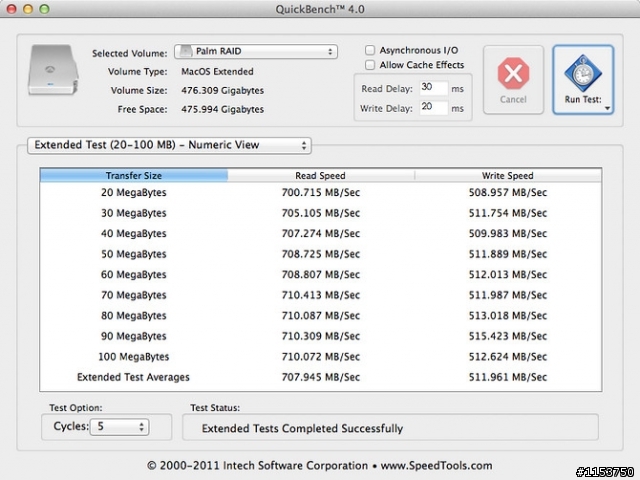The width and height of the screenshot is (640, 480).
Task: Click the Read Speed column header
Action: 320,176
